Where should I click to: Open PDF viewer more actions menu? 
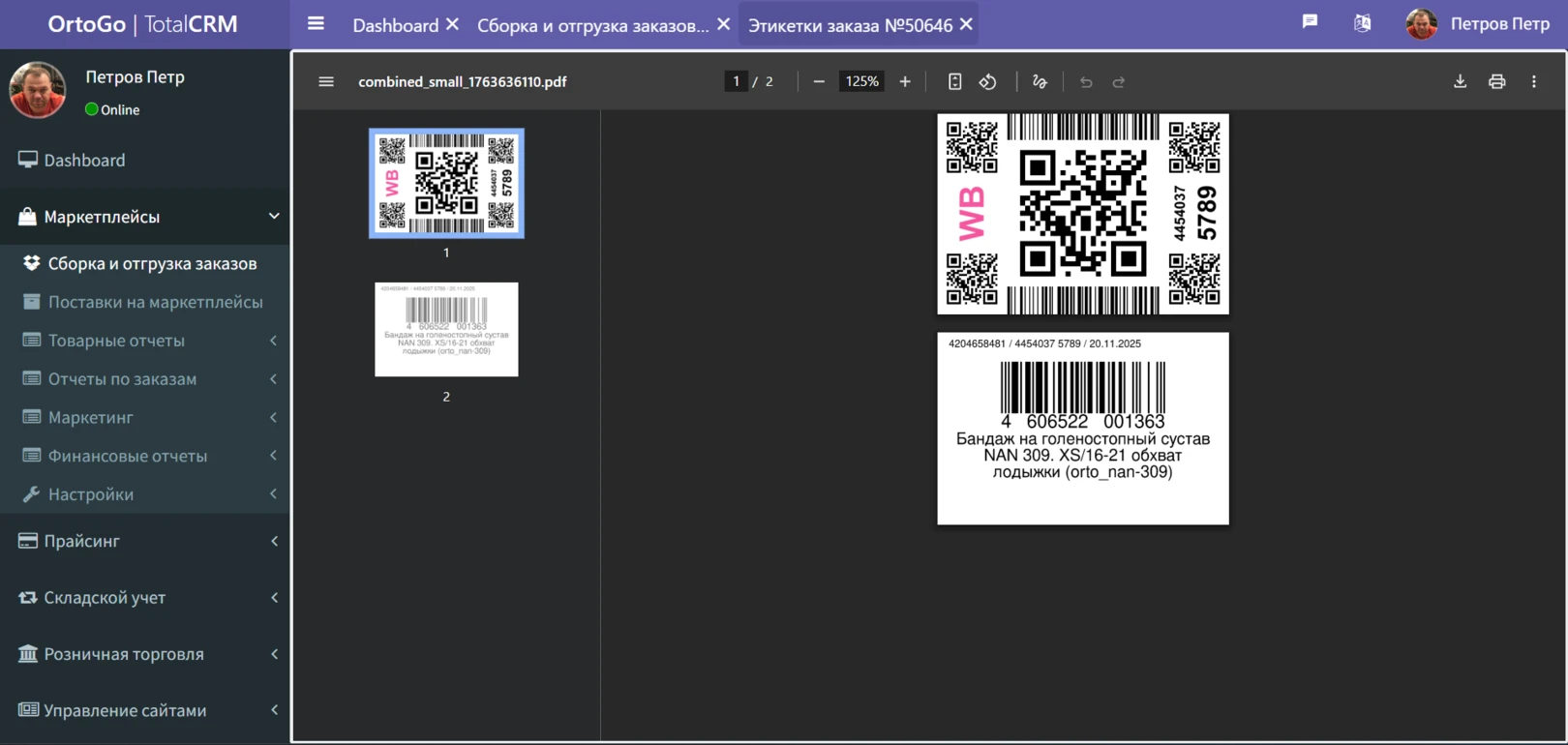point(1533,82)
